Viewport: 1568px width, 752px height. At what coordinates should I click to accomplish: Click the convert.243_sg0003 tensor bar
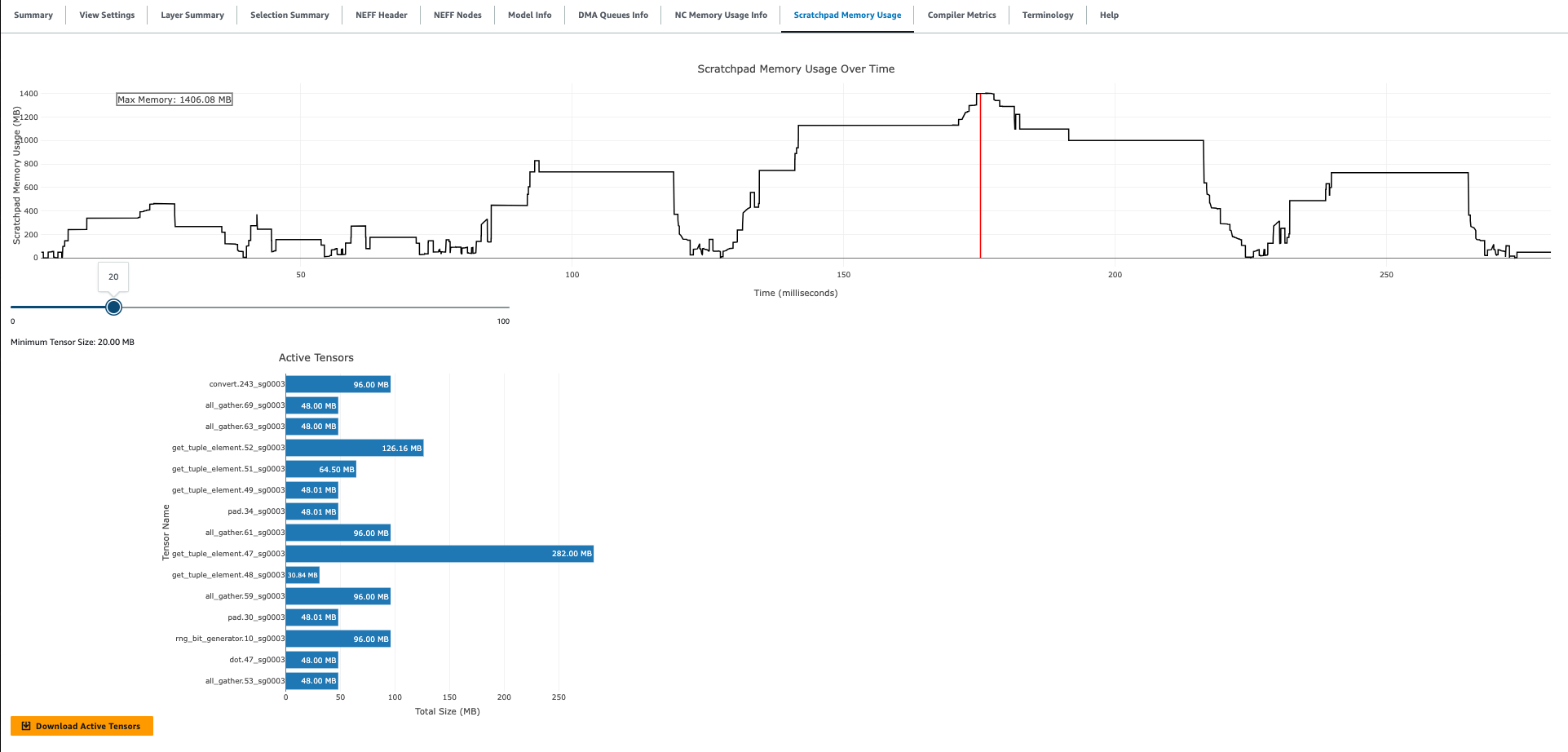[x=338, y=384]
